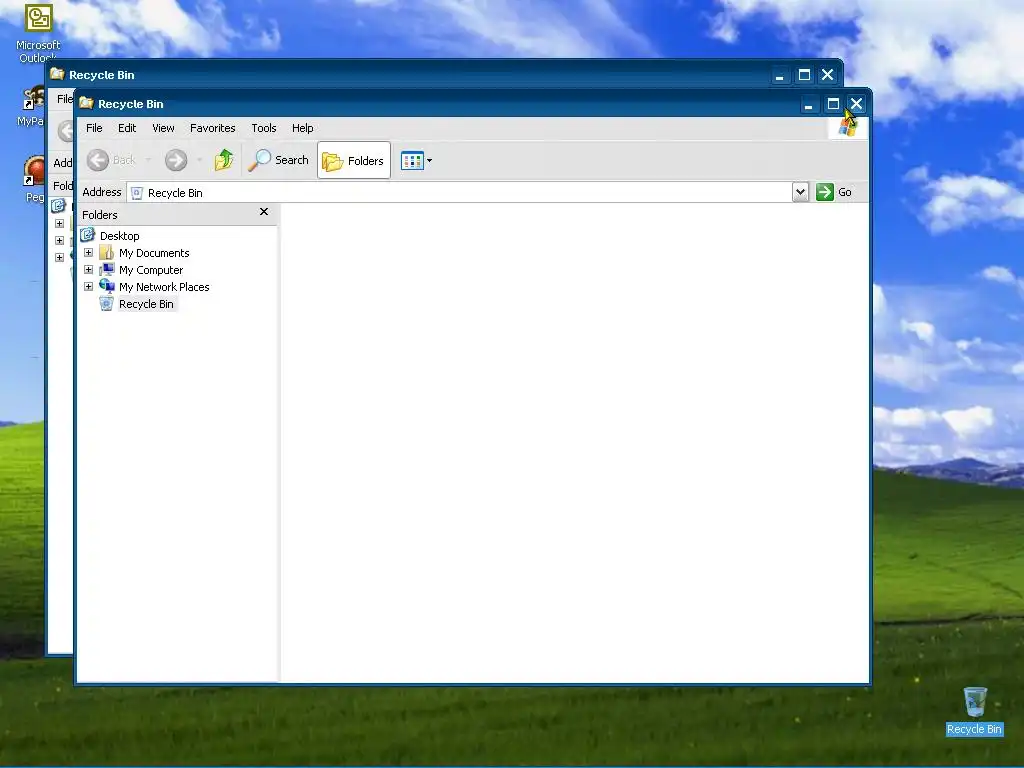The width and height of the screenshot is (1024, 768).
Task: Click the front window title bar folder icon
Action: [86, 103]
